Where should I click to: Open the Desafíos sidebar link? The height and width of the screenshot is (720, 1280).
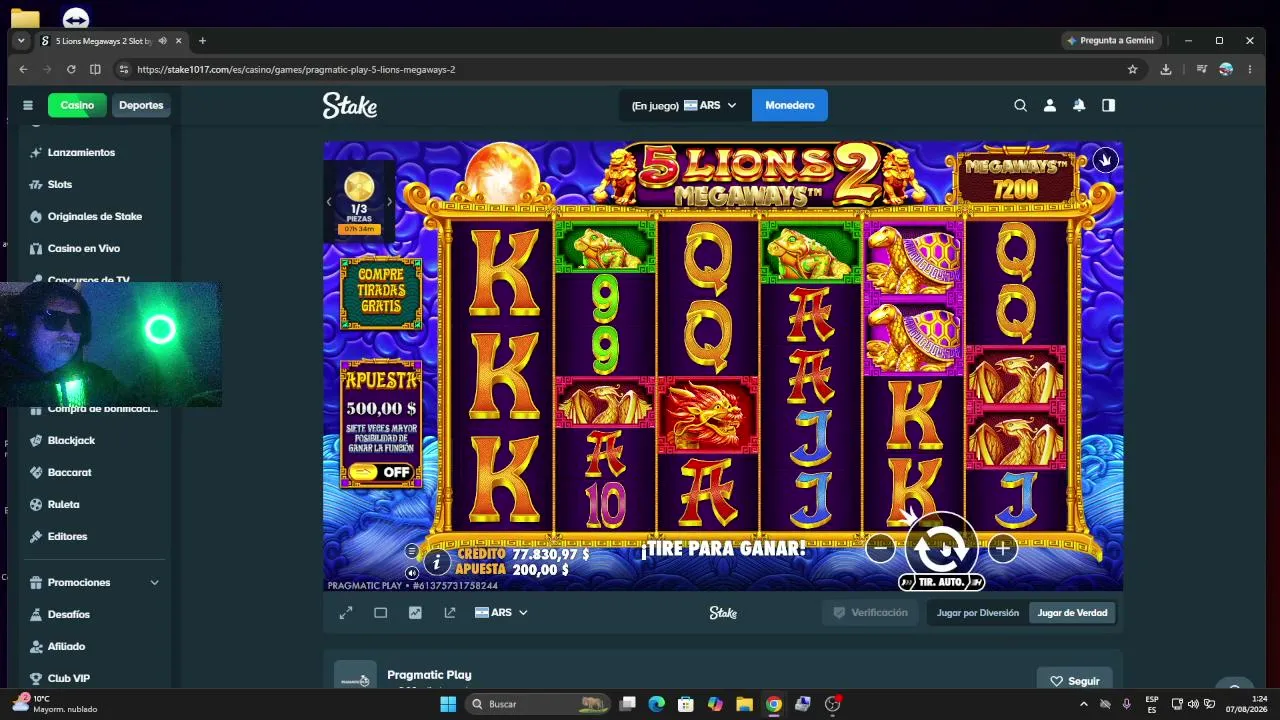[68, 614]
